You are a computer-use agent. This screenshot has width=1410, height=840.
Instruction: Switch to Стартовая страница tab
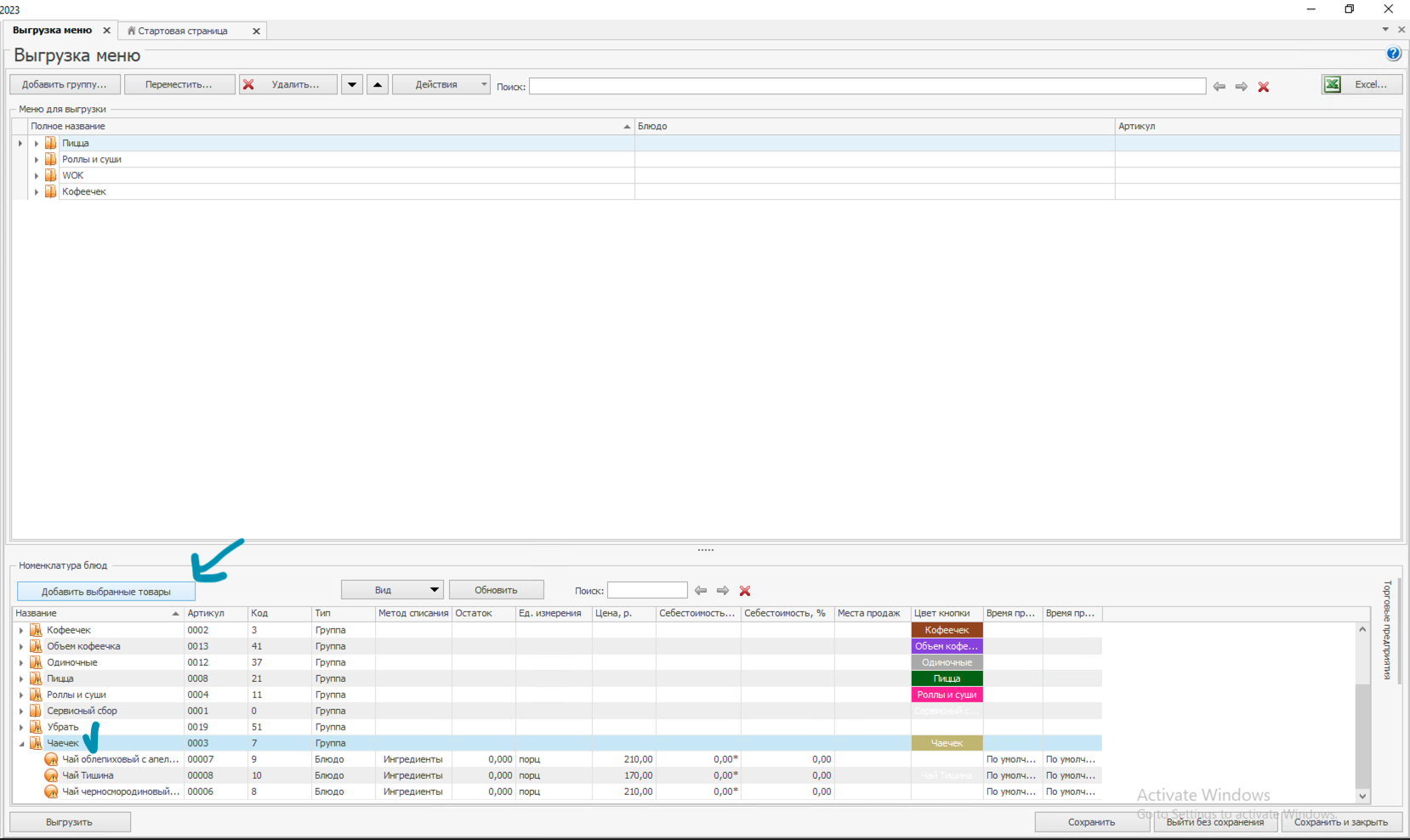(183, 31)
